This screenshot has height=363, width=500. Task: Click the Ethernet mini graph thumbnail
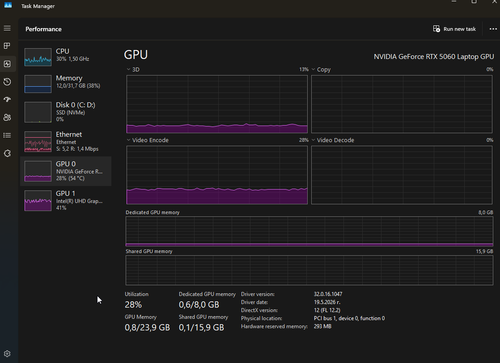[38, 142]
